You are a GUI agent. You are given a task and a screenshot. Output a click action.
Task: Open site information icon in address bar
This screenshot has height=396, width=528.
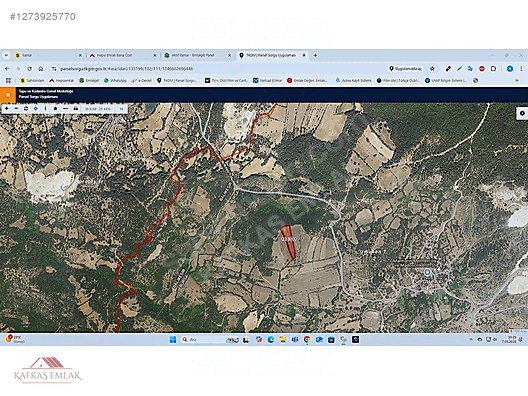(x=54, y=69)
